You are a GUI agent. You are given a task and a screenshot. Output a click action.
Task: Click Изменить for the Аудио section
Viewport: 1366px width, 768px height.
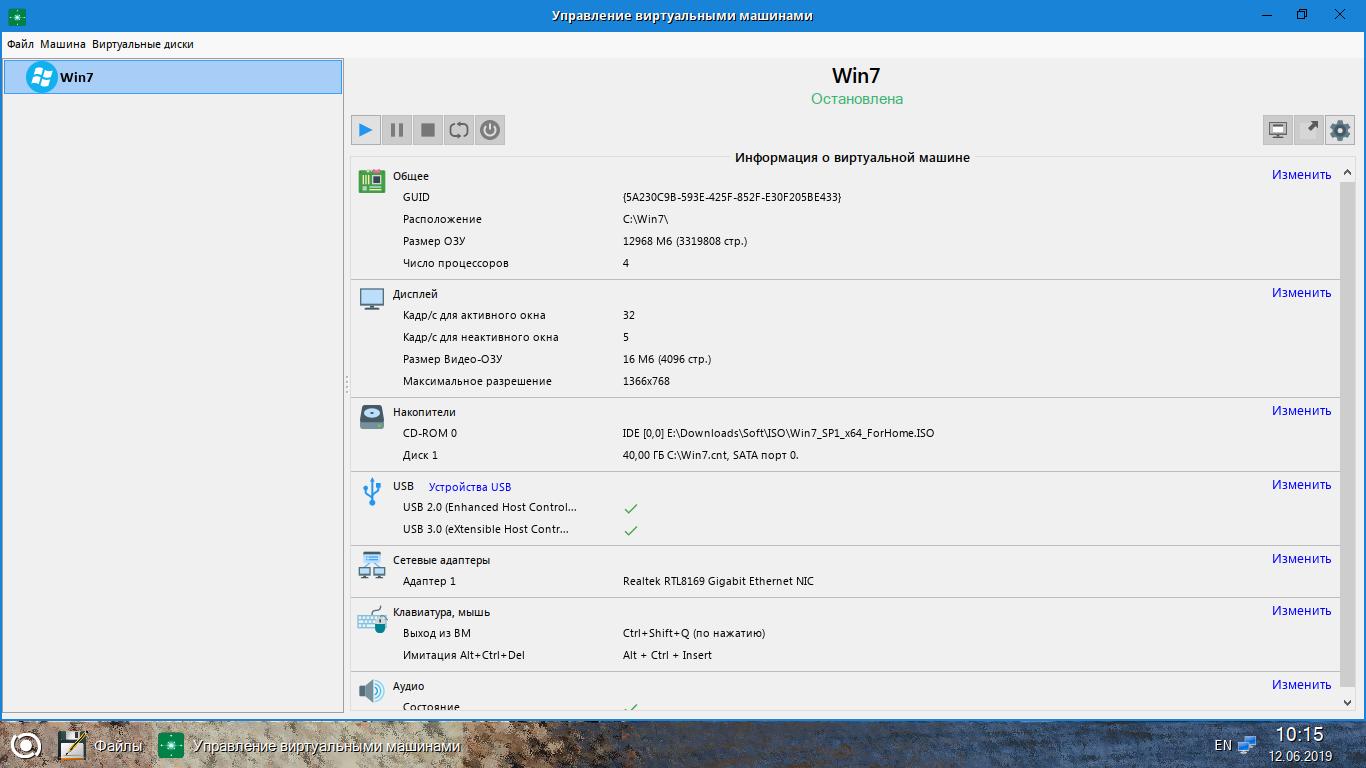click(1302, 685)
